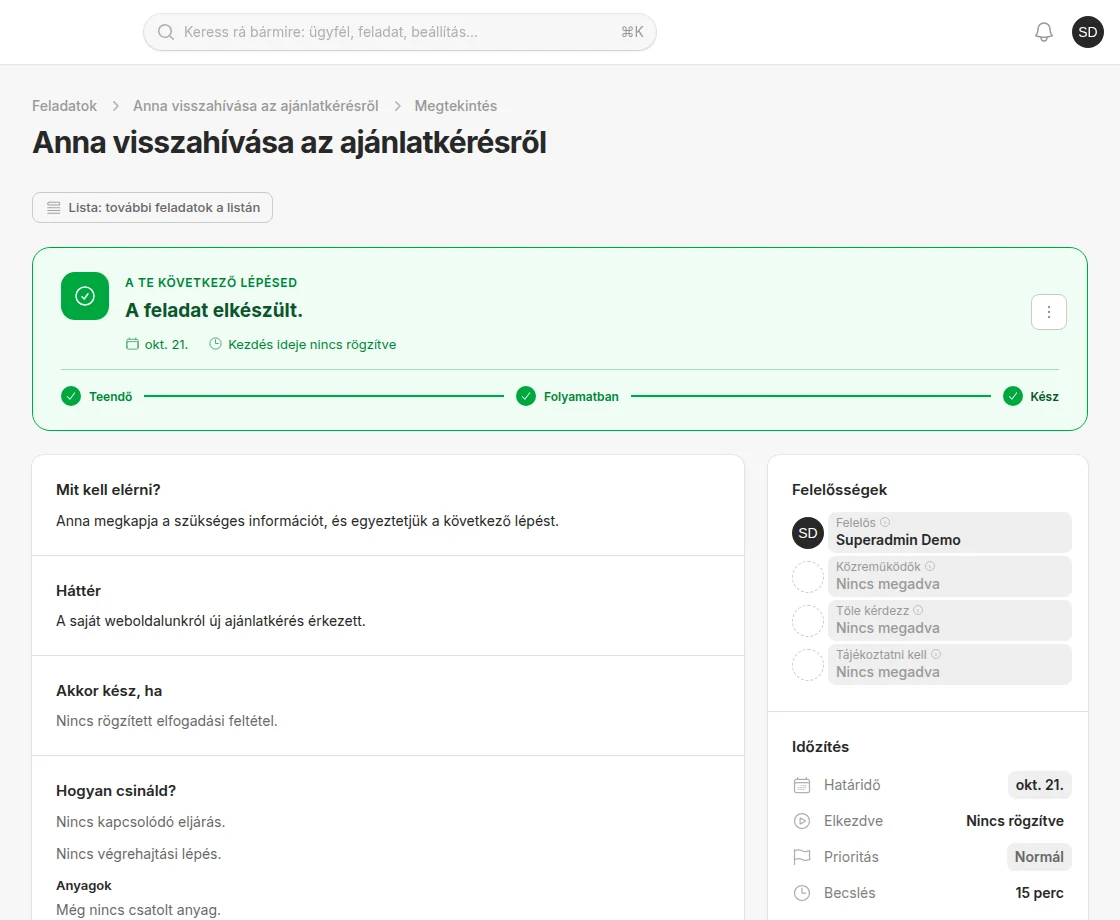Click the Időzítés panel heading
1120x920 pixels.
click(x=821, y=747)
